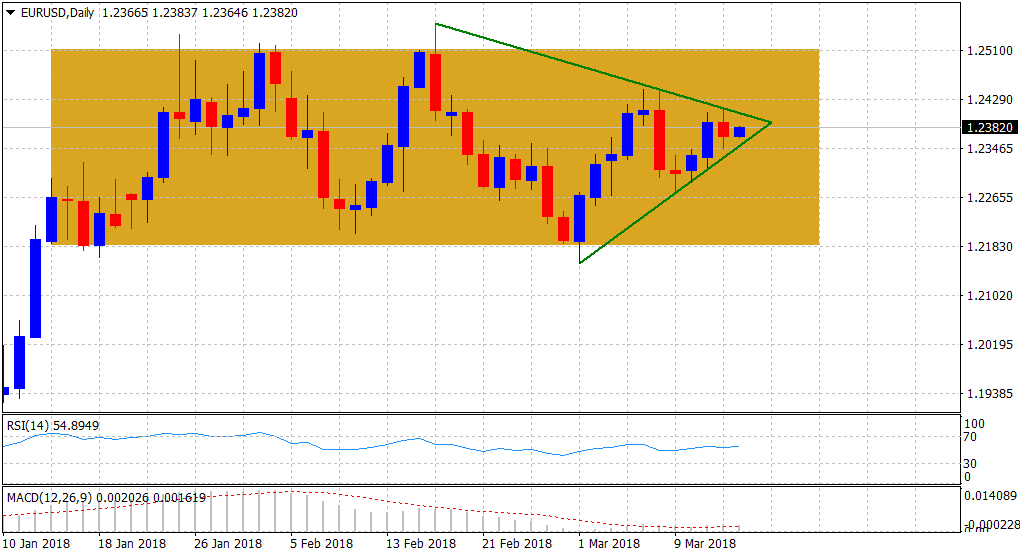The image size is (1020, 556).
Task: Click the 1.20195 price axis label
Action: coord(990,345)
